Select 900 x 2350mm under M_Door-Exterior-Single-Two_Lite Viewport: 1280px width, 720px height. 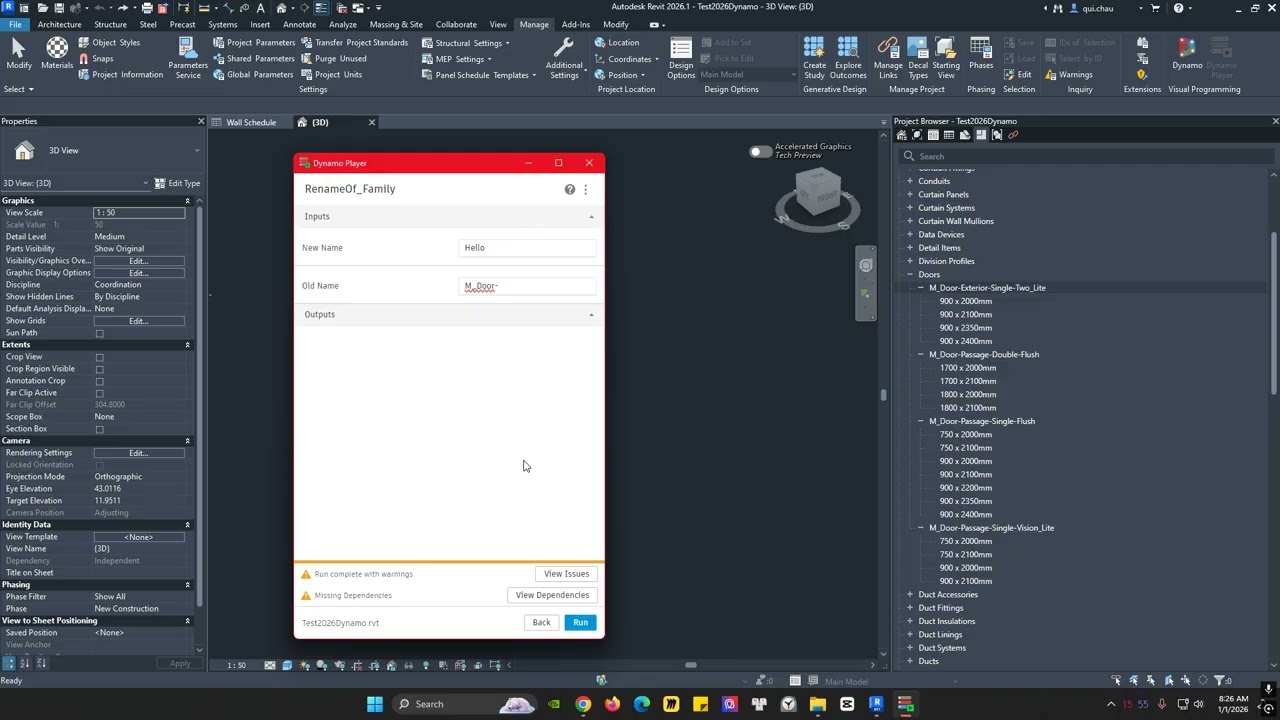click(966, 328)
